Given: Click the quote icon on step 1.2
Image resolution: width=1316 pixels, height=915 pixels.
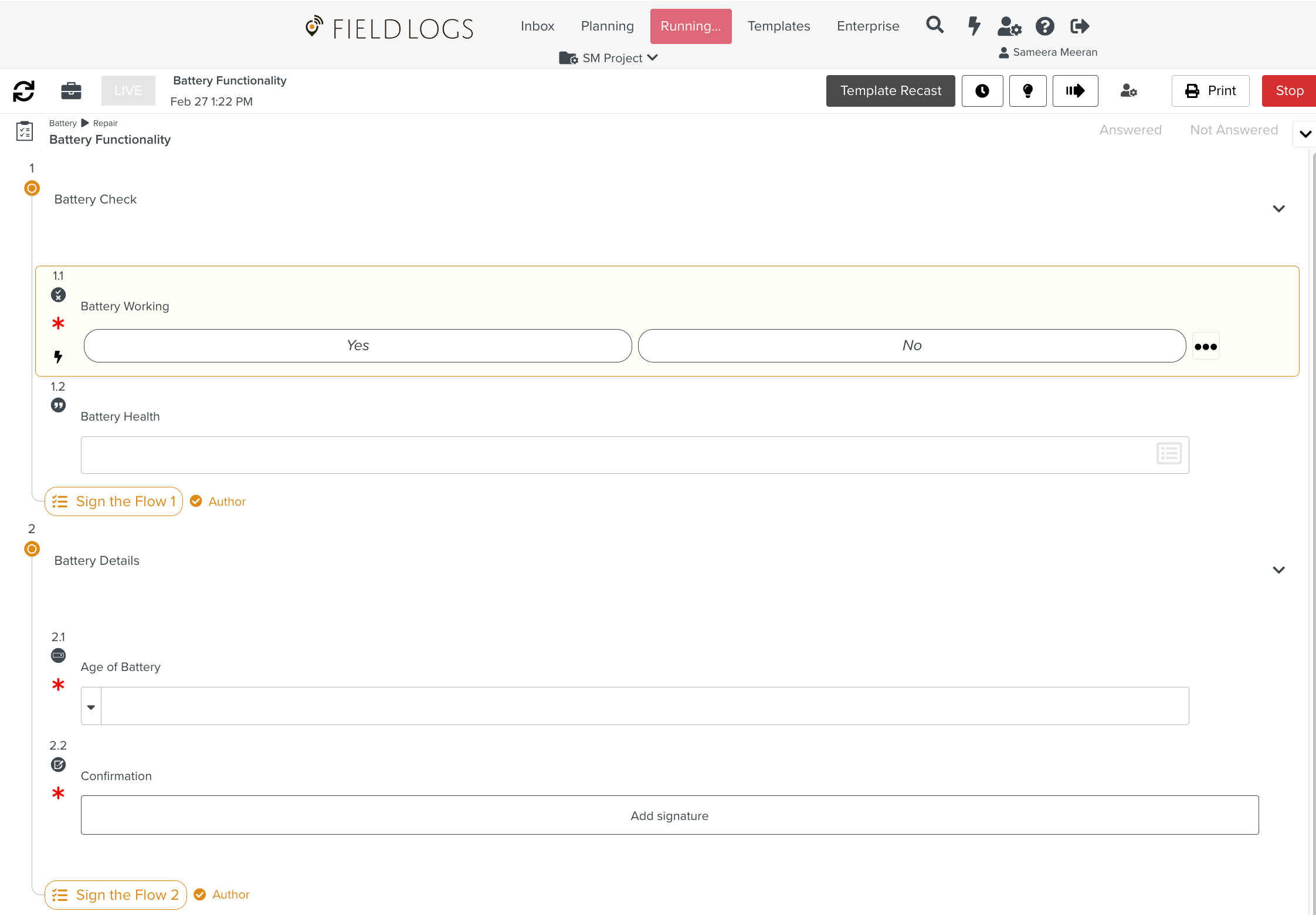Looking at the screenshot, I should 58,405.
